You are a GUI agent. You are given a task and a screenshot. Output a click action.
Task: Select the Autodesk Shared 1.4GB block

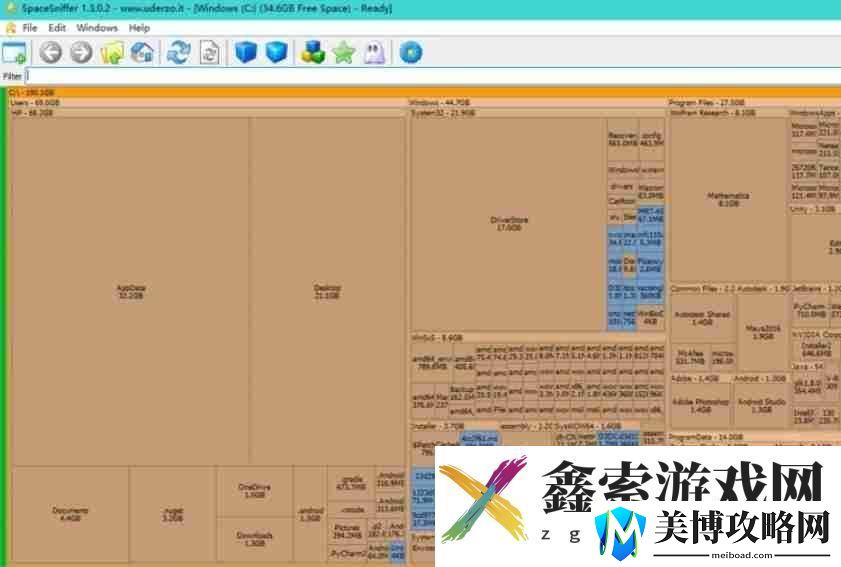tap(702, 319)
